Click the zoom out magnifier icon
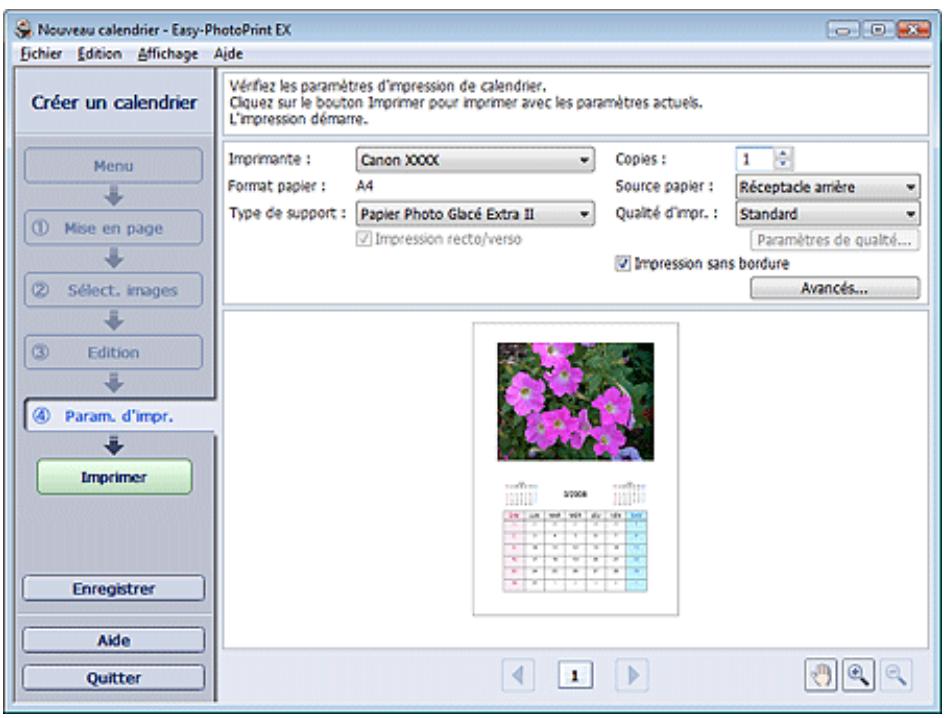 click(896, 675)
